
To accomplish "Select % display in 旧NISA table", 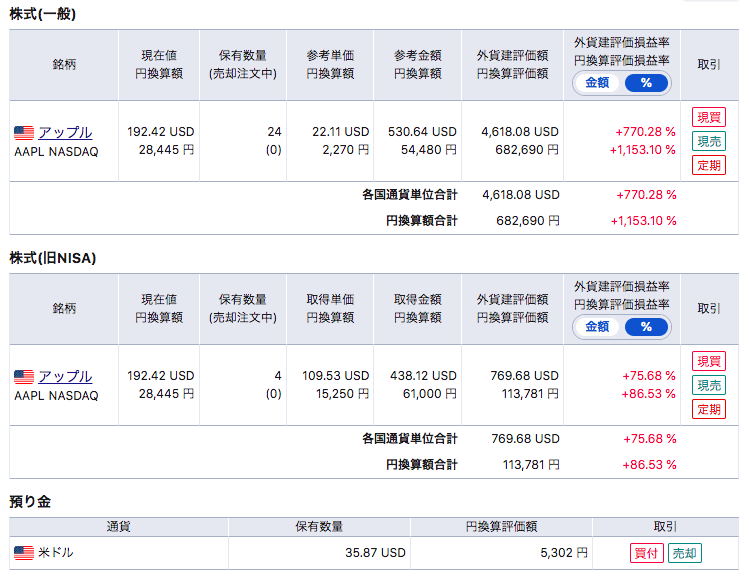I will (x=646, y=327).
